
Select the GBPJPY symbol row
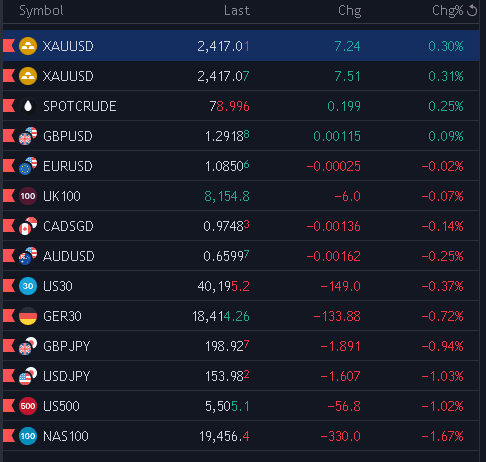[x=241, y=346]
